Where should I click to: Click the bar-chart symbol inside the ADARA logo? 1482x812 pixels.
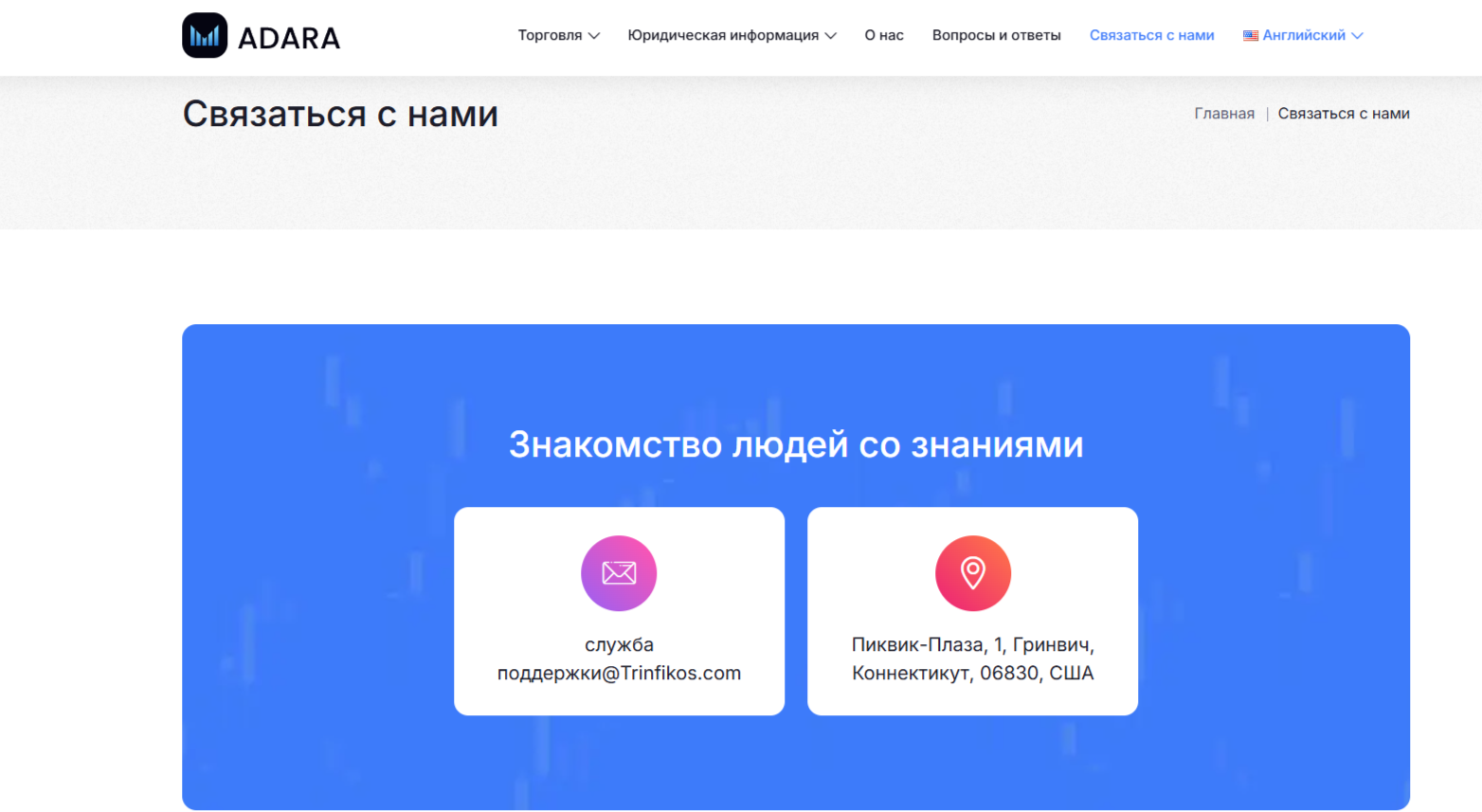tap(204, 35)
